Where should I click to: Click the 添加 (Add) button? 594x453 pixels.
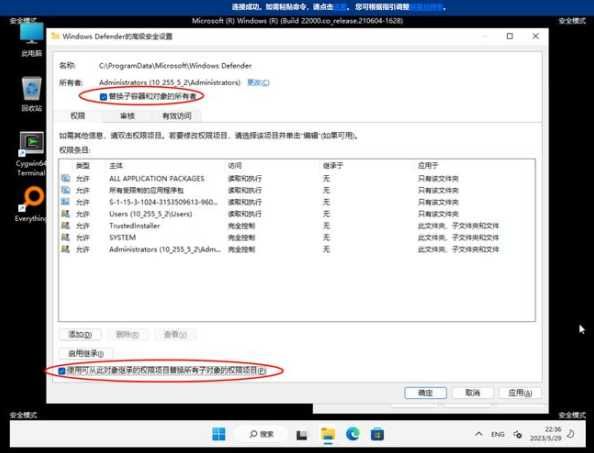click(80, 334)
